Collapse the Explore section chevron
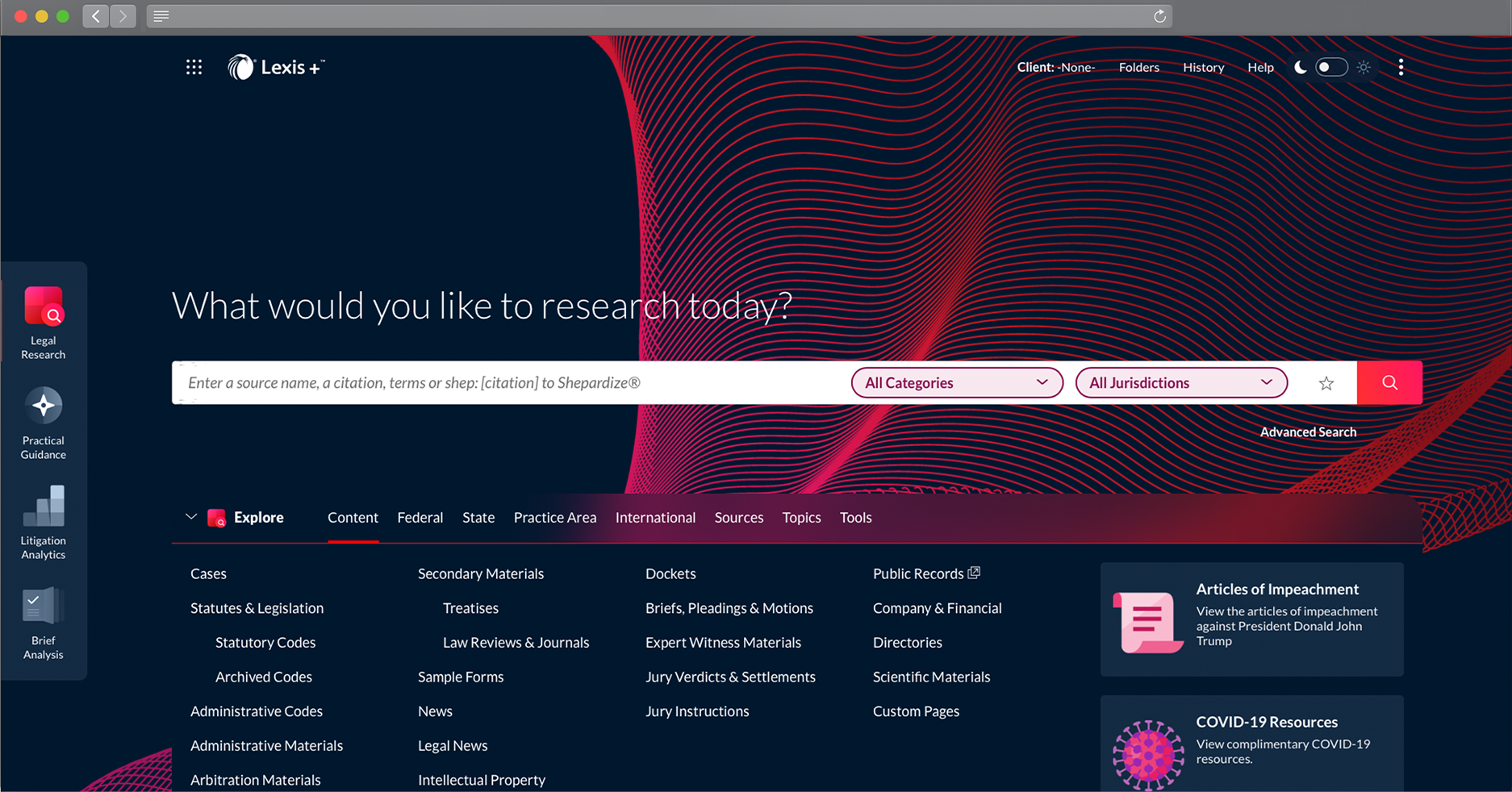The height and width of the screenshot is (792, 1512). pos(191,517)
